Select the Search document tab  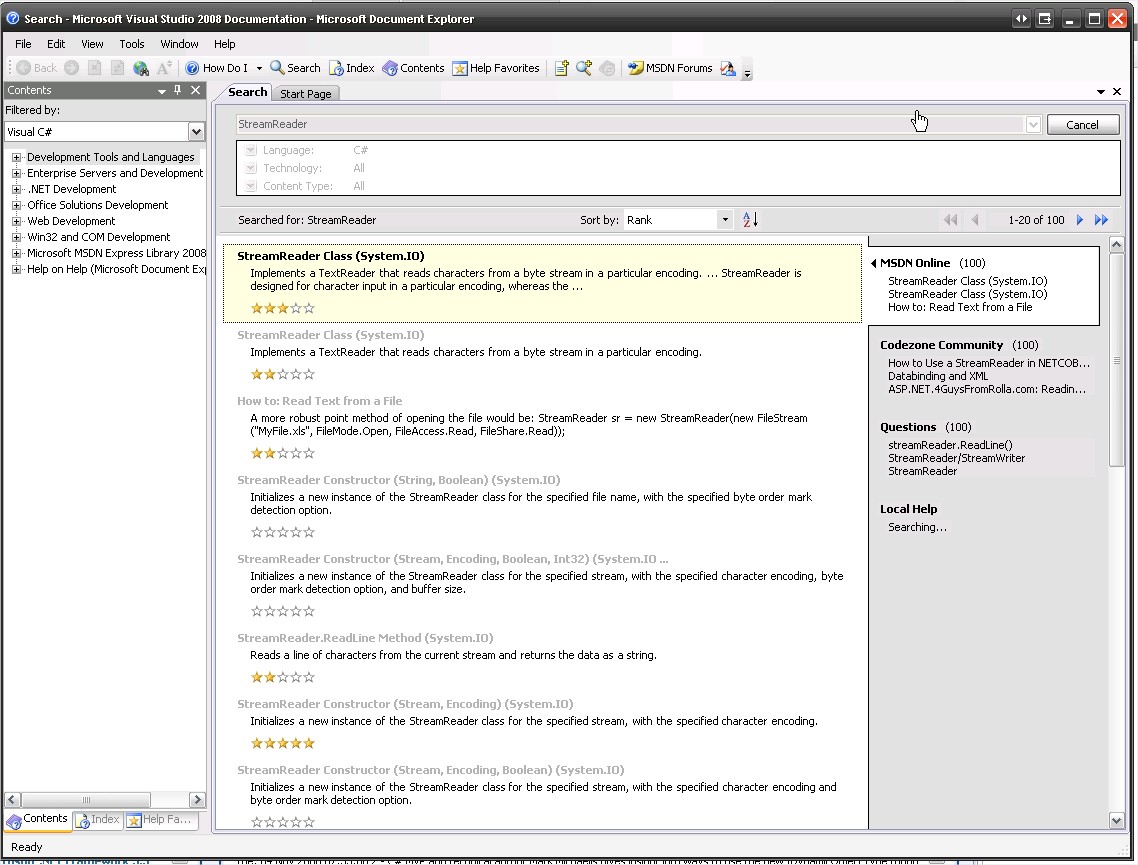247,92
